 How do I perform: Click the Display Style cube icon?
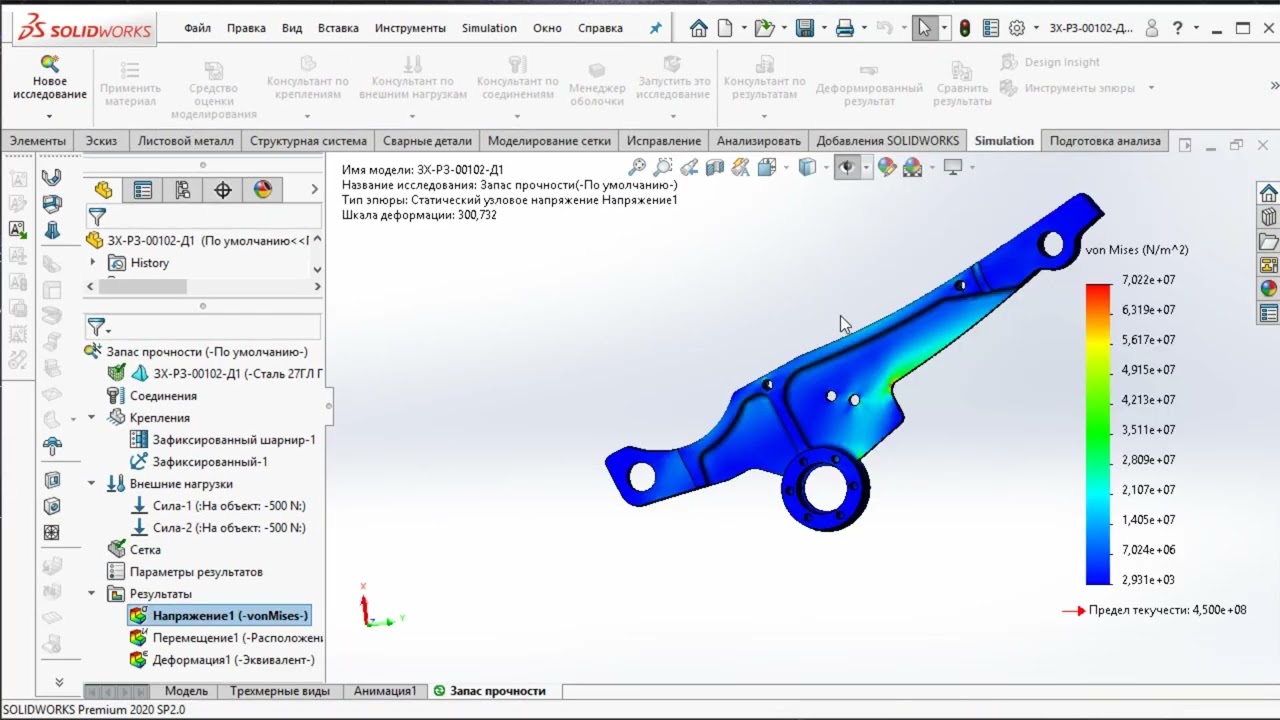(x=807, y=167)
